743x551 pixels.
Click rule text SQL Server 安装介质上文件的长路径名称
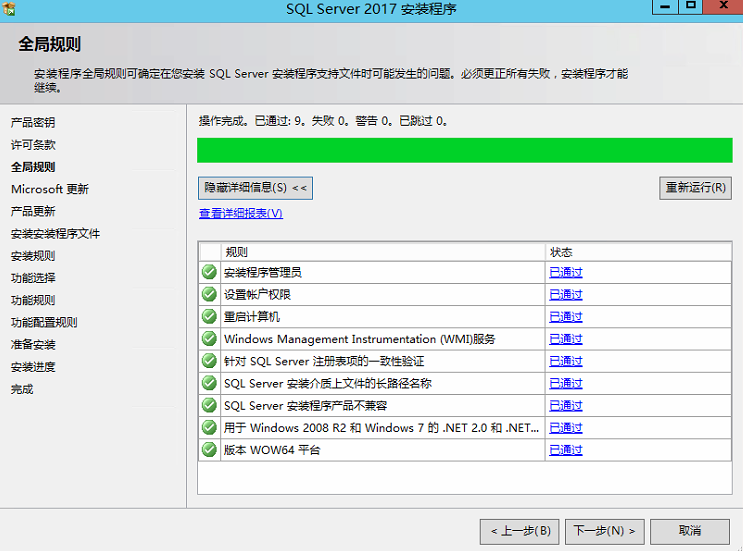pyautogui.click(x=327, y=383)
